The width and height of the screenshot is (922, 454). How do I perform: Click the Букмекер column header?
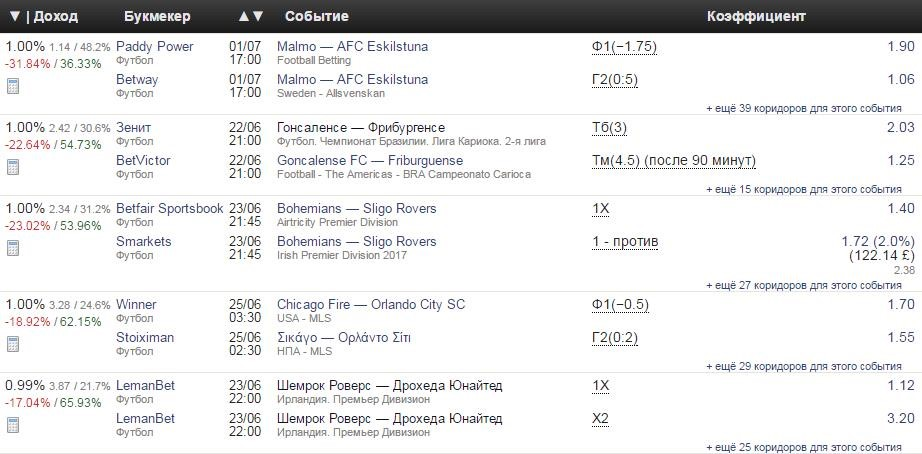tap(157, 16)
